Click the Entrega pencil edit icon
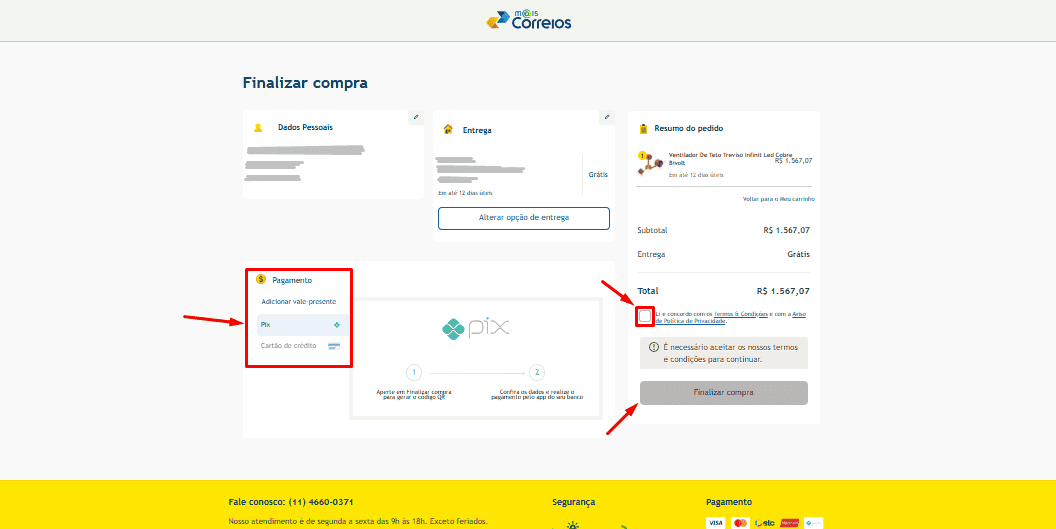This screenshot has width=1056, height=529. 606,118
